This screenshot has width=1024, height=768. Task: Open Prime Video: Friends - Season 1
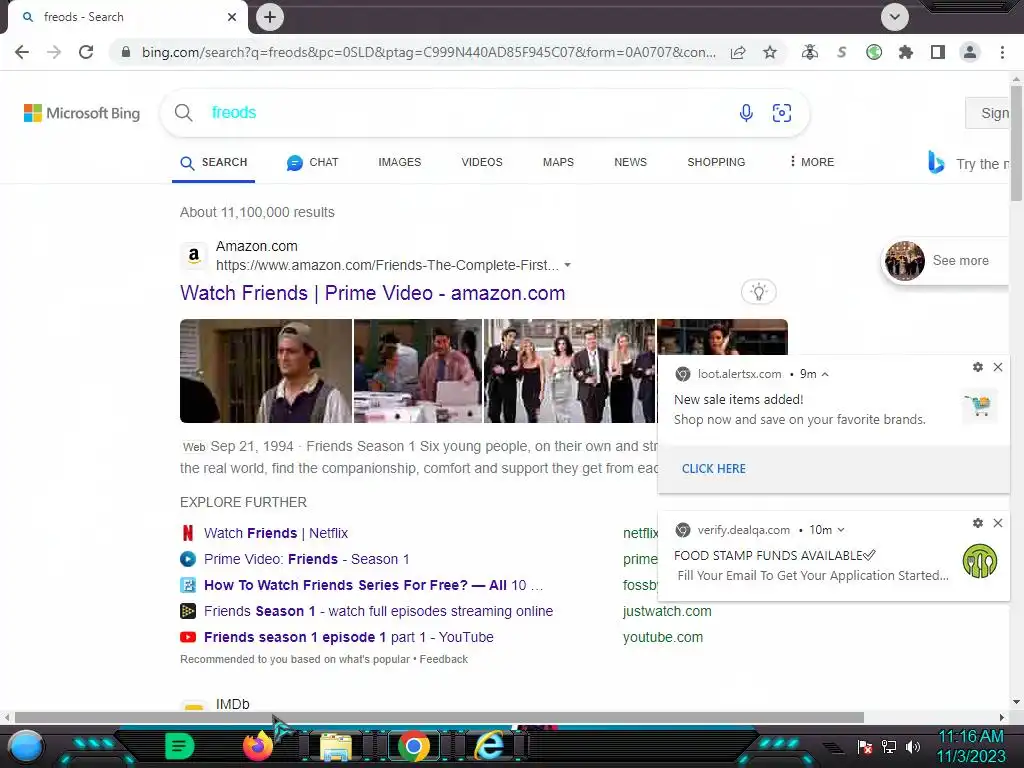[306, 560]
